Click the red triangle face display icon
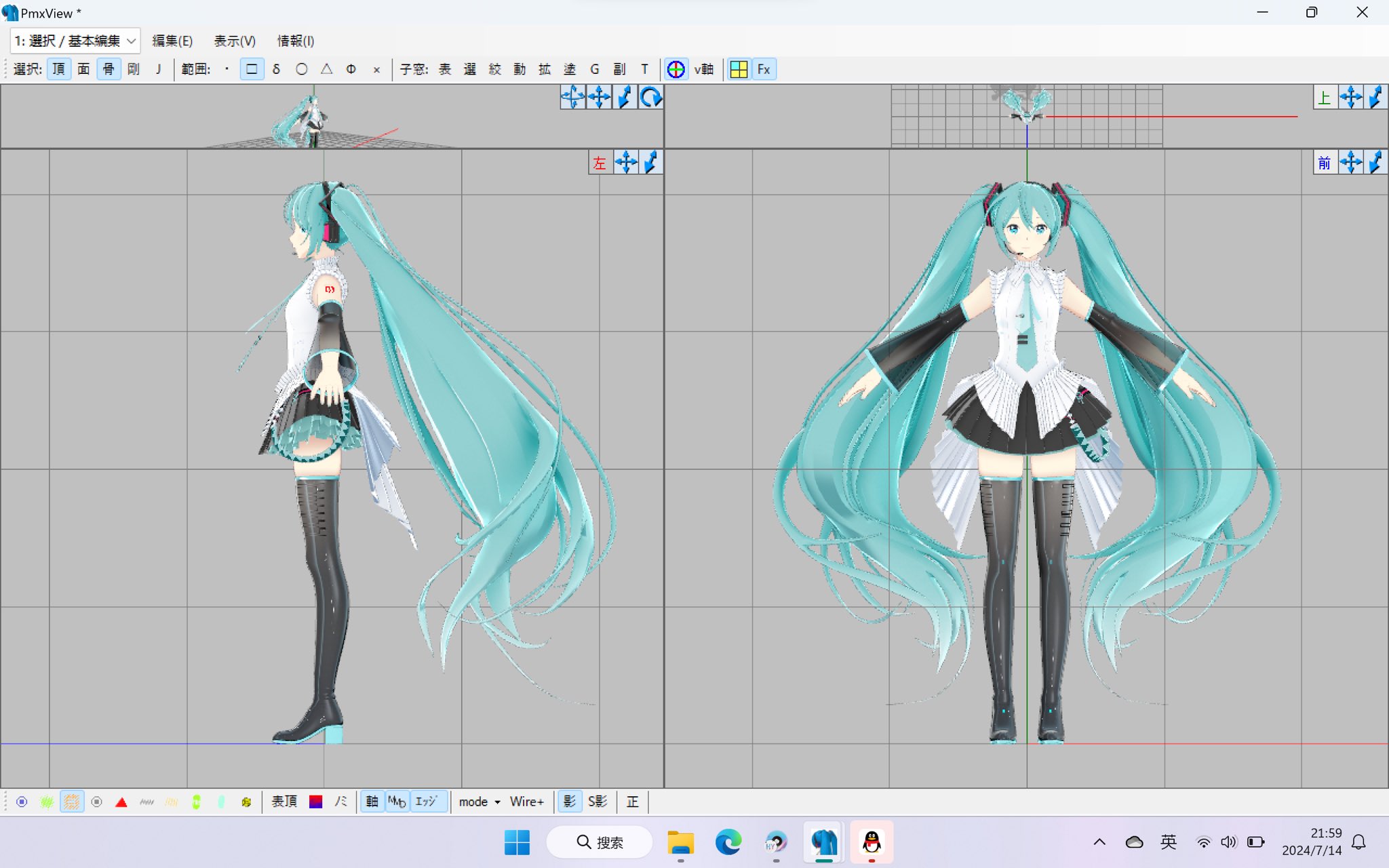The image size is (1389, 868). tap(121, 802)
